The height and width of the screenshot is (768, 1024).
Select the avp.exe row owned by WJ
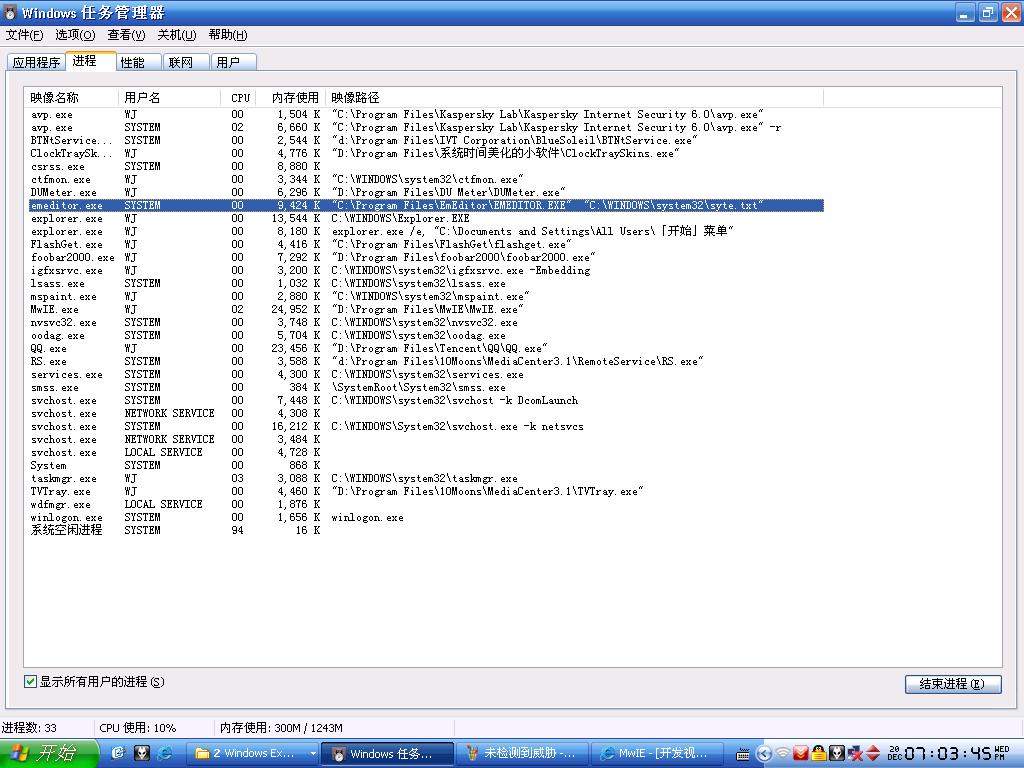426,114
